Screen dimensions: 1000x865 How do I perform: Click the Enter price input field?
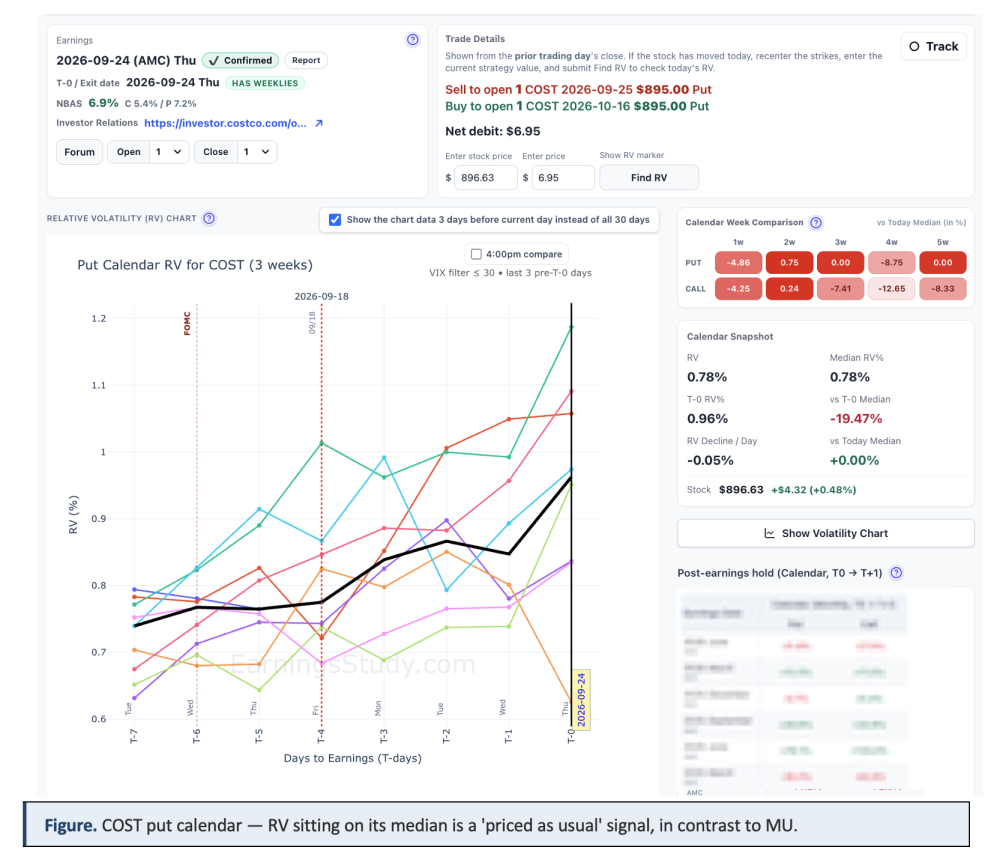tap(562, 177)
